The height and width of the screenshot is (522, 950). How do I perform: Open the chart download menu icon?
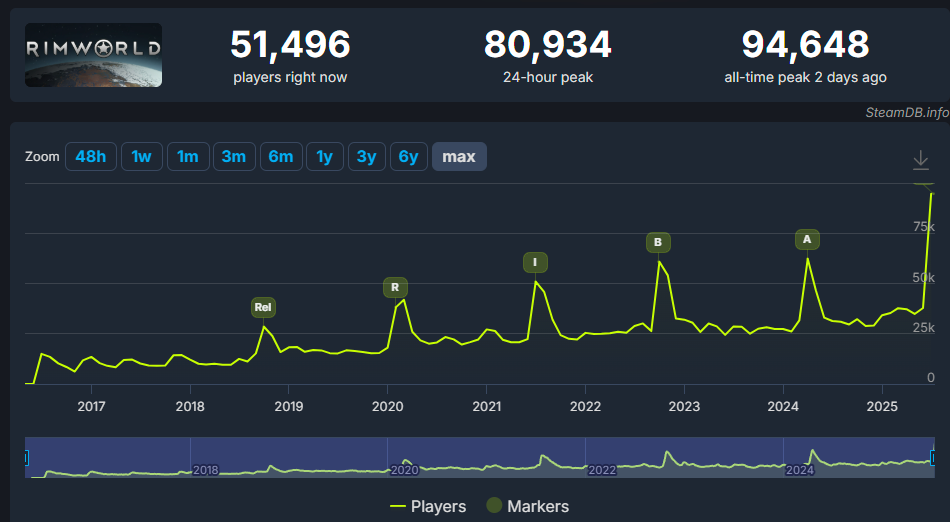click(920, 160)
